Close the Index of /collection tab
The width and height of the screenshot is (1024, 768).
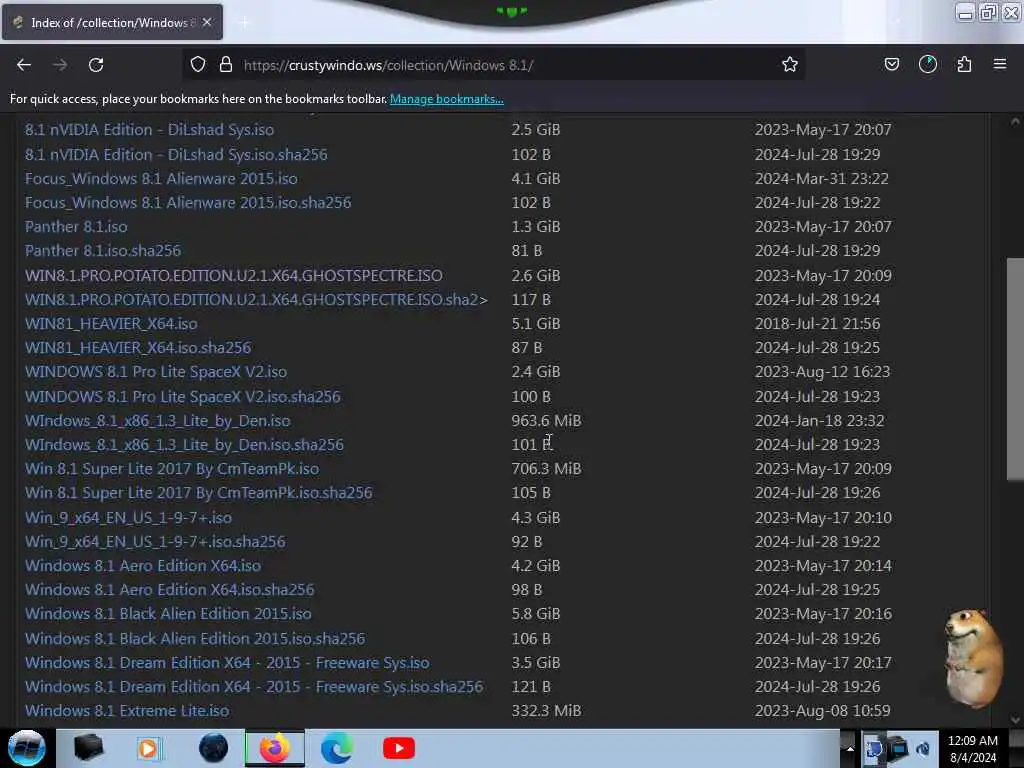tap(207, 22)
